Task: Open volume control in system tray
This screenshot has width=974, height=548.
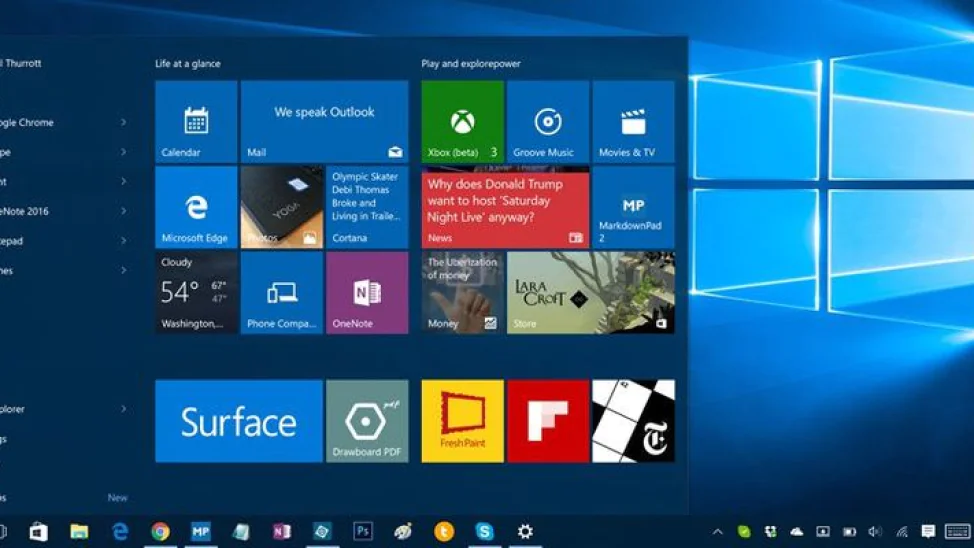Action: (x=875, y=532)
